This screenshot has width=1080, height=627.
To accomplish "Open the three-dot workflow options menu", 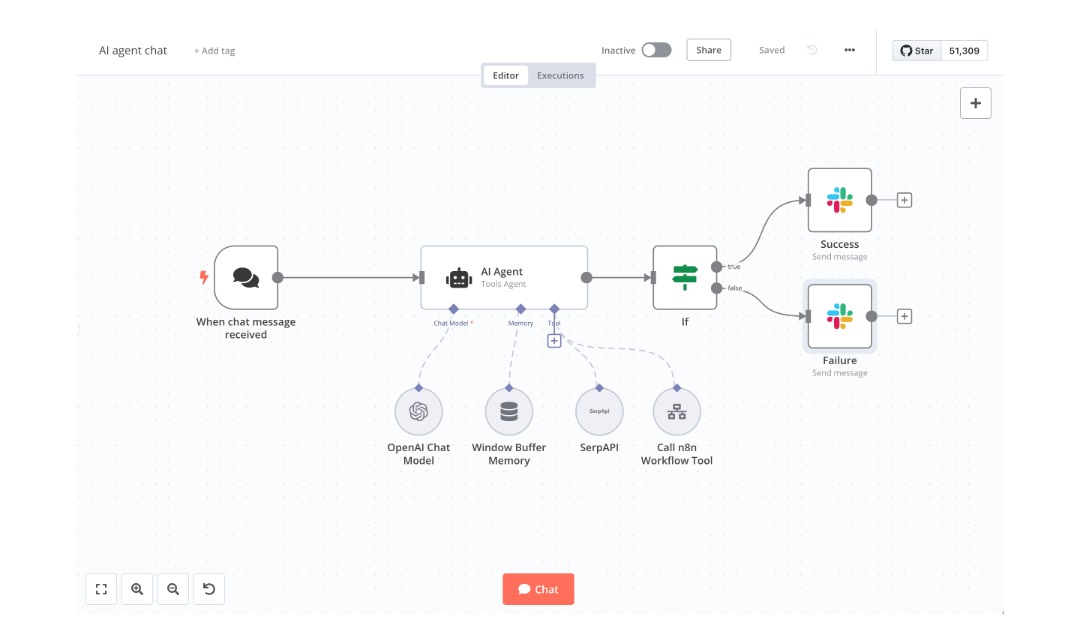I will tap(849, 50).
